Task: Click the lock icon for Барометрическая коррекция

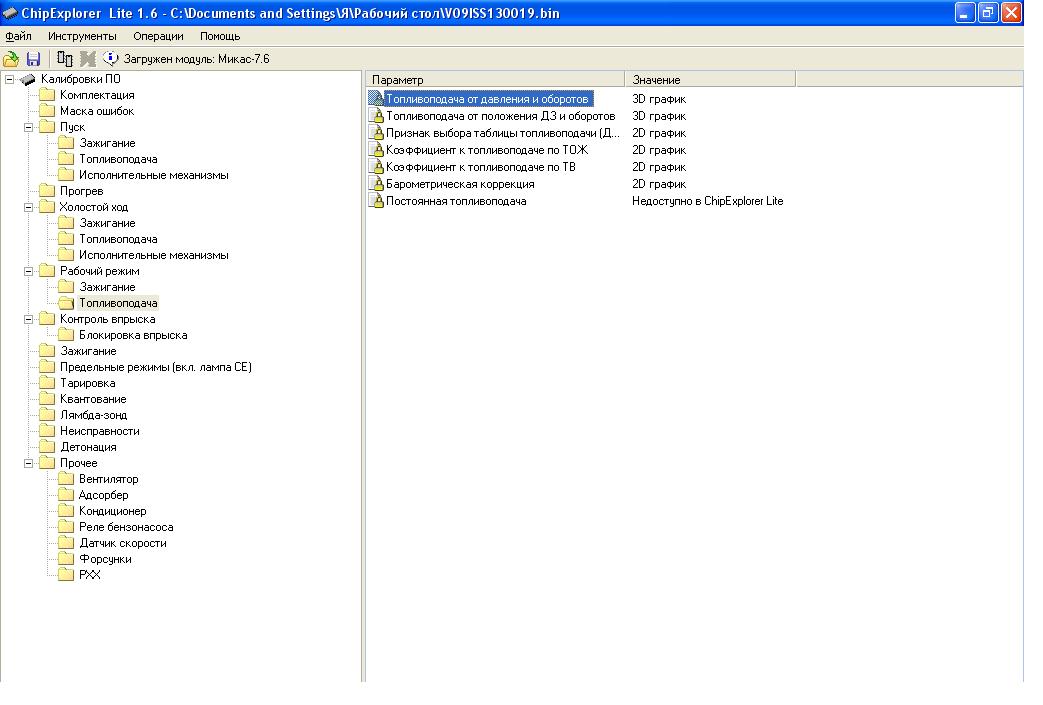Action: coord(377,184)
